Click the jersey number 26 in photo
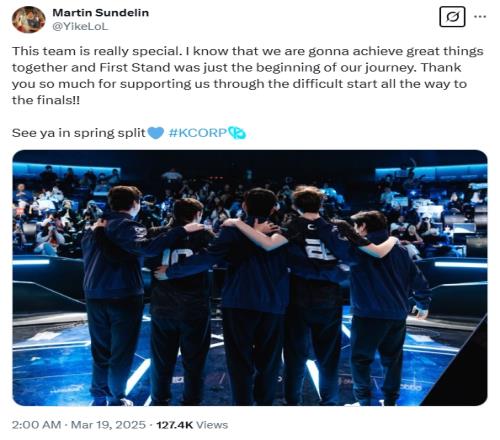The height and width of the screenshot is (440, 500). 320,253
